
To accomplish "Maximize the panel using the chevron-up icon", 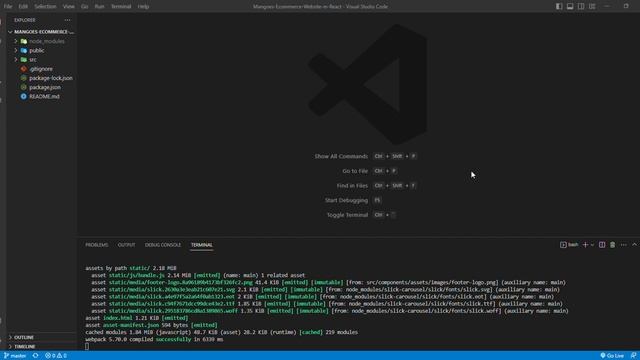I will point(634,245).
